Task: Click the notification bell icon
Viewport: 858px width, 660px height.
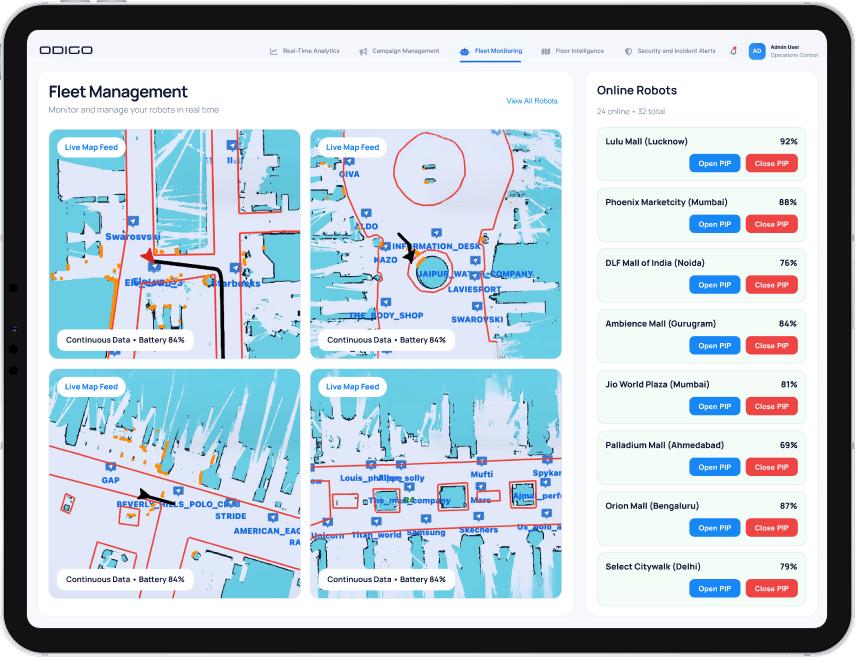Action: [x=735, y=51]
